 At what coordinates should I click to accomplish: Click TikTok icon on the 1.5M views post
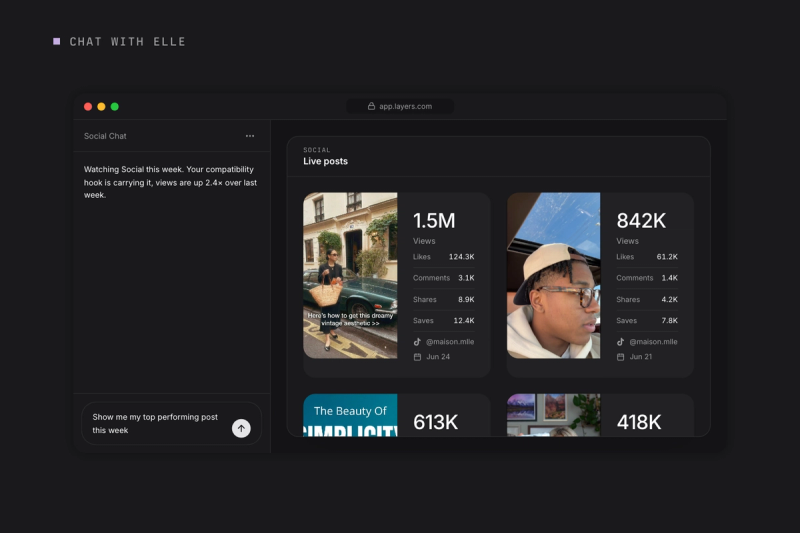(417, 342)
